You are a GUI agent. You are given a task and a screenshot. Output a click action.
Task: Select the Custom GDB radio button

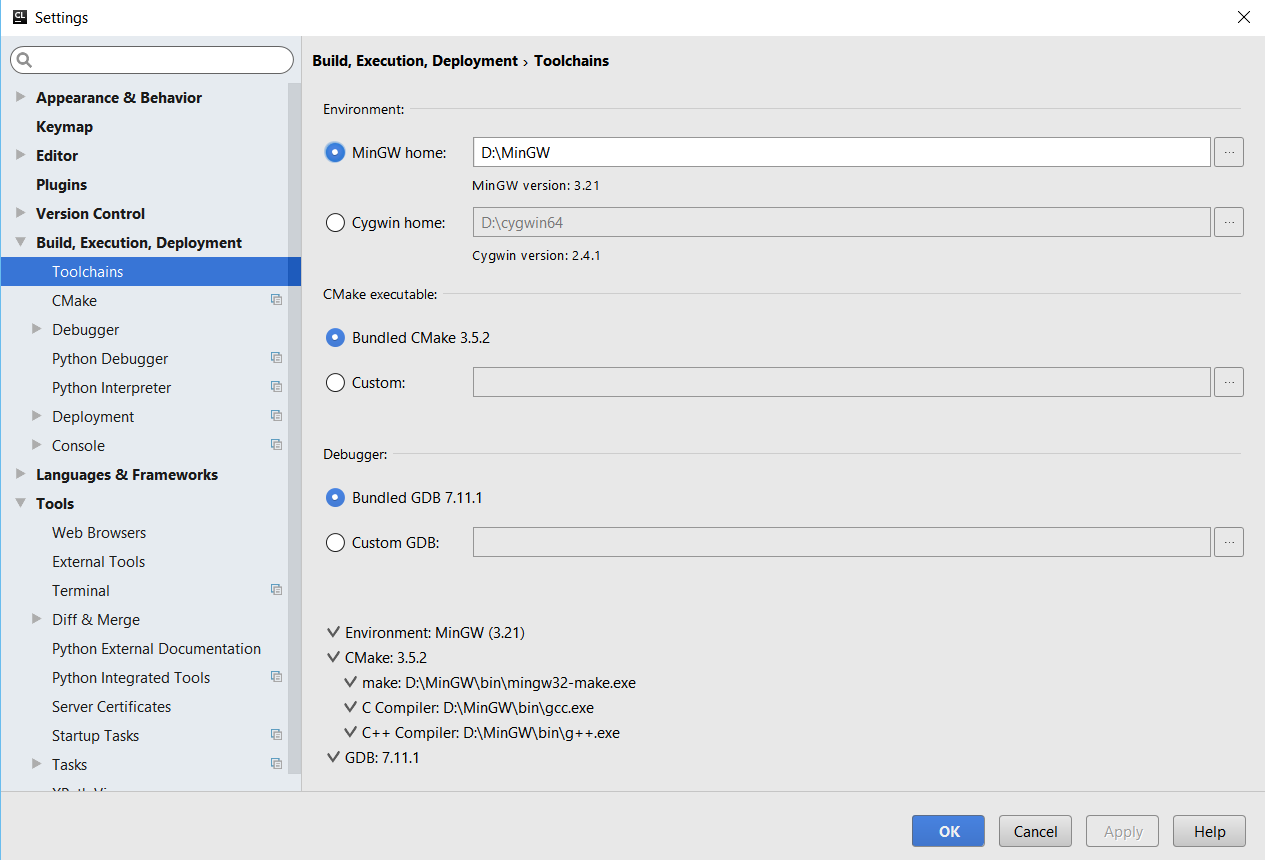click(336, 543)
